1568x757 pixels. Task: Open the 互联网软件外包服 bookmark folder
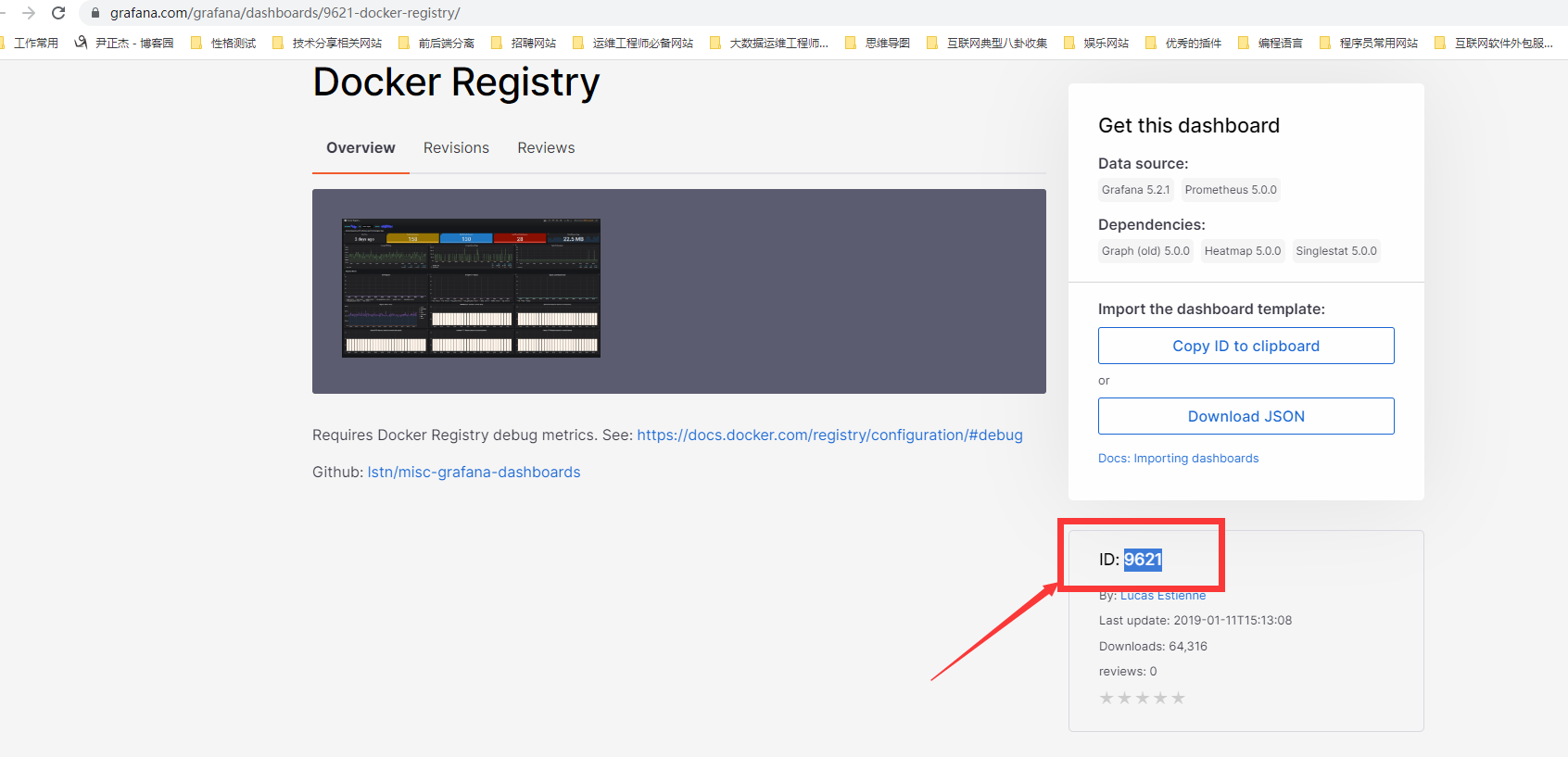tap(1494, 43)
